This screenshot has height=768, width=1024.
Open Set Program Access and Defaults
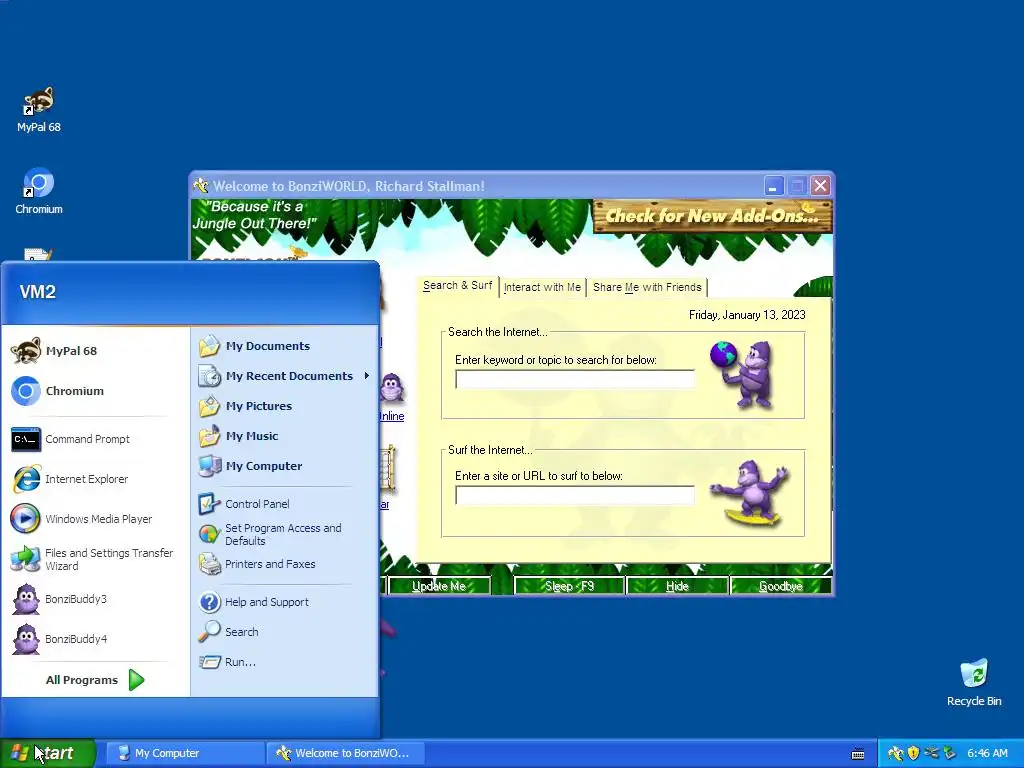(284, 534)
